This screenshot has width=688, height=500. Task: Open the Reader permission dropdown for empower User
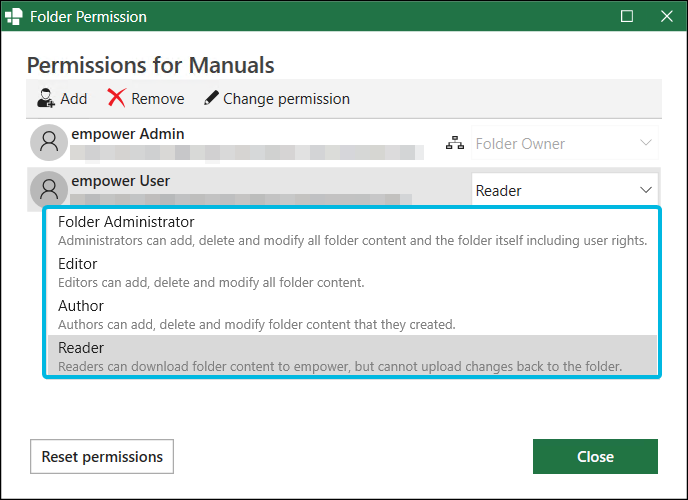565,190
